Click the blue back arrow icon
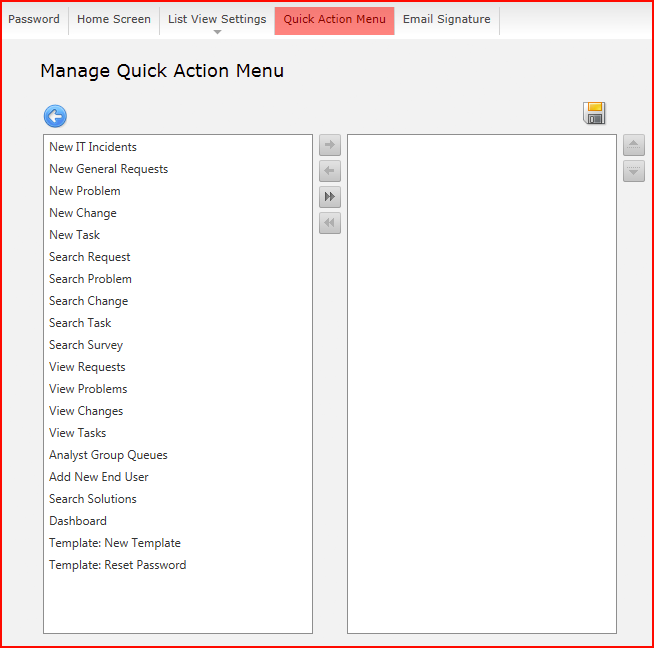 [x=55, y=116]
